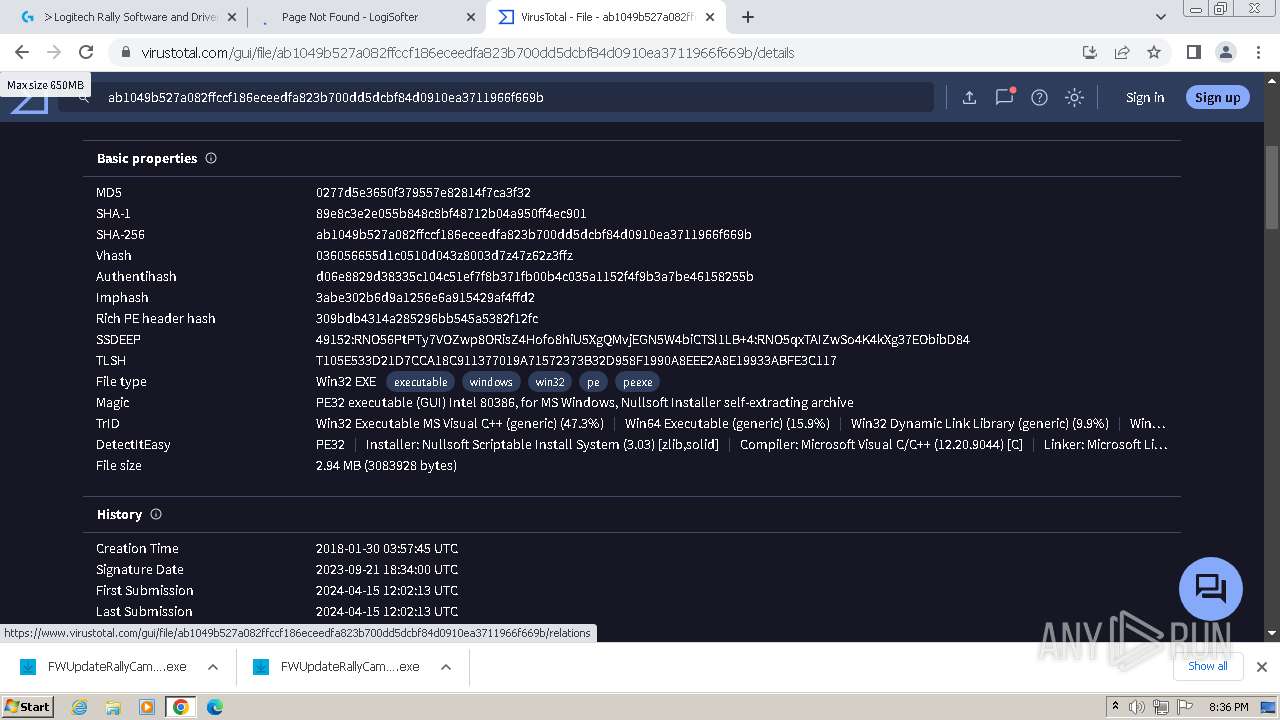1280x720 pixels.
Task: Click the system tray volume icon
Action: pos(1138,707)
